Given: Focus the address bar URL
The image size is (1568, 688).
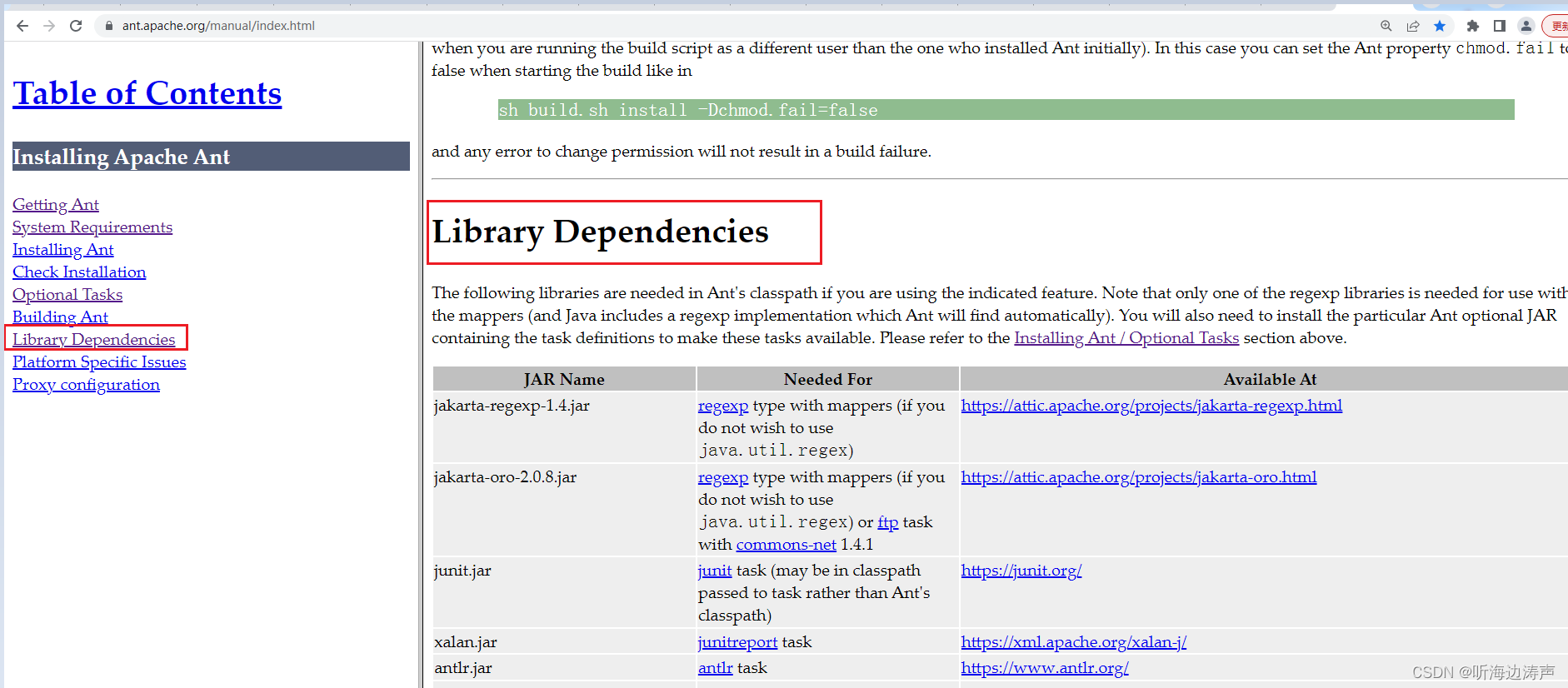Looking at the screenshot, I should point(218,26).
